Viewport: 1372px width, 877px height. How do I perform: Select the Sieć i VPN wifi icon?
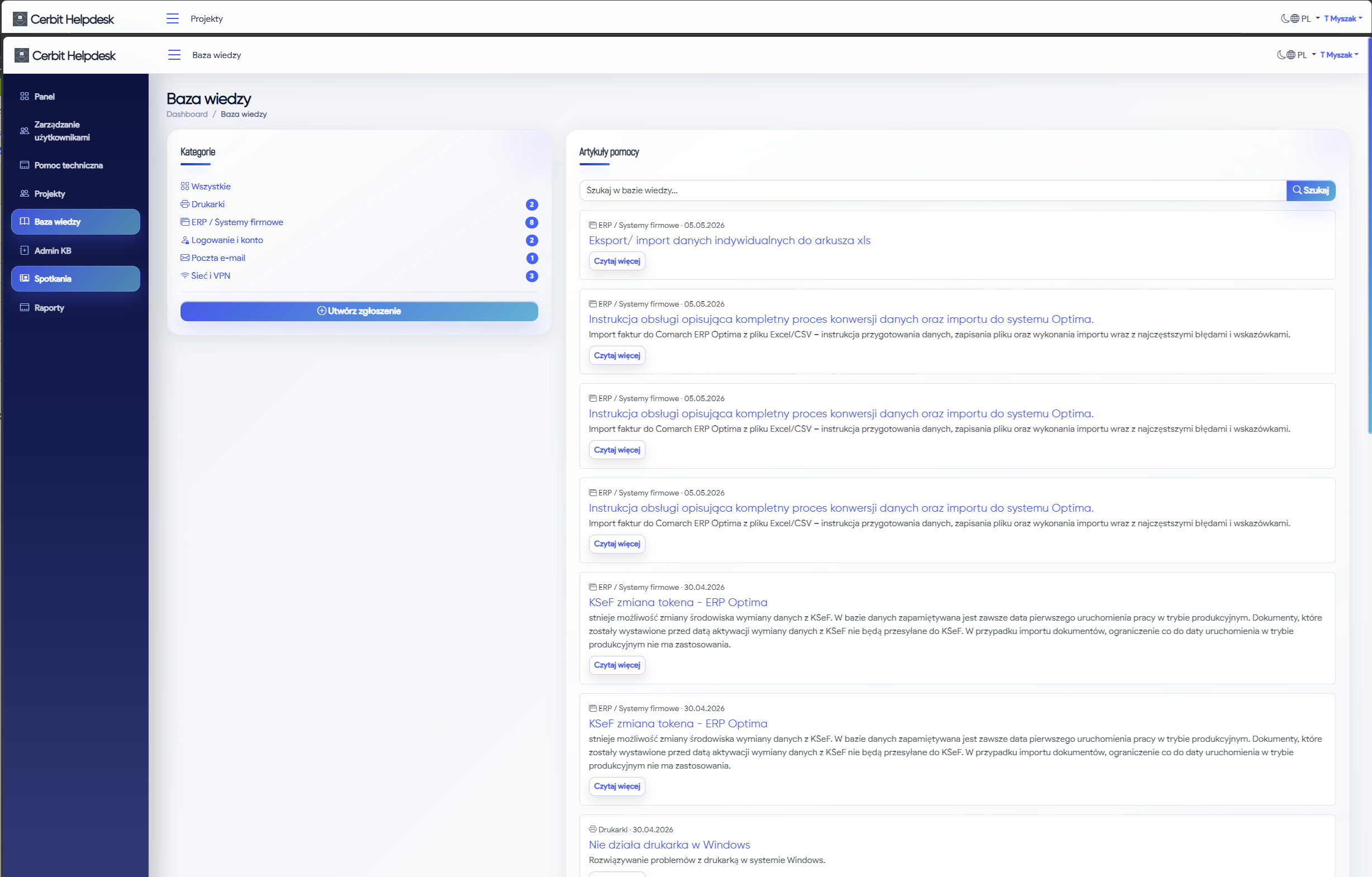(x=184, y=275)
